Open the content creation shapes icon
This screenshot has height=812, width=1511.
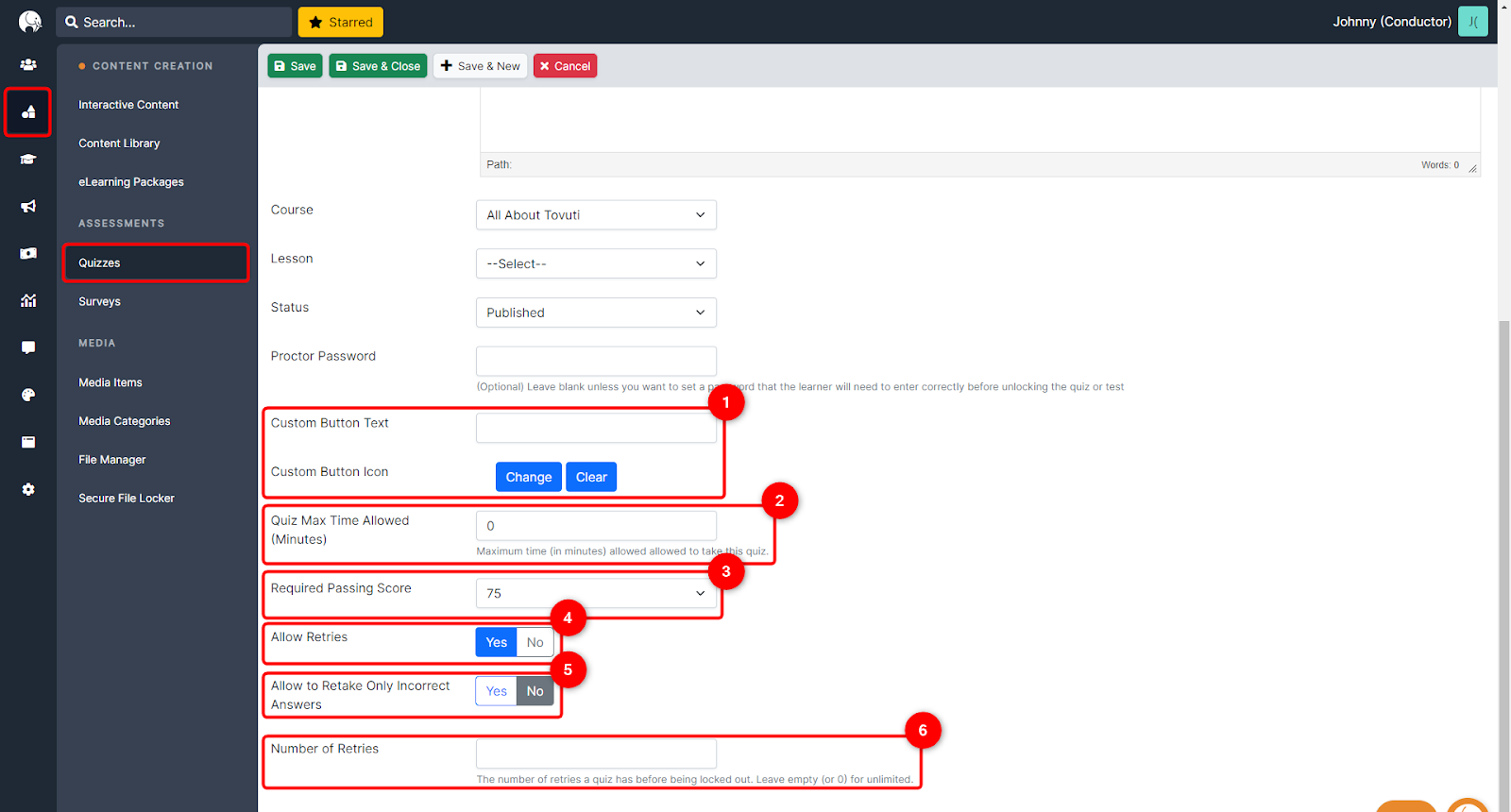[x=28, y=112]
